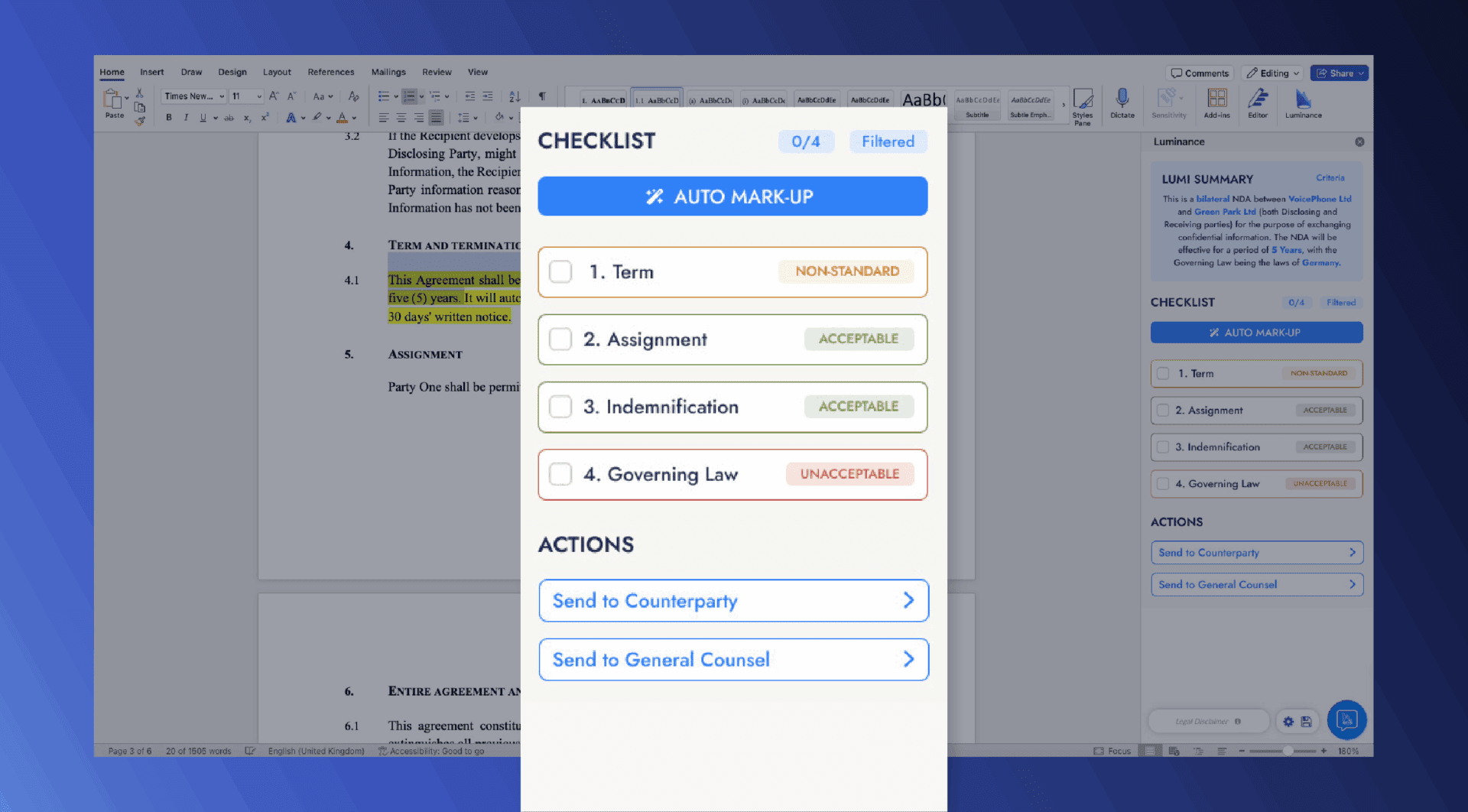This screenshot has width=1468, height=812.
Task: Switch to the References ribbon tab
Action: click(330, 72)
